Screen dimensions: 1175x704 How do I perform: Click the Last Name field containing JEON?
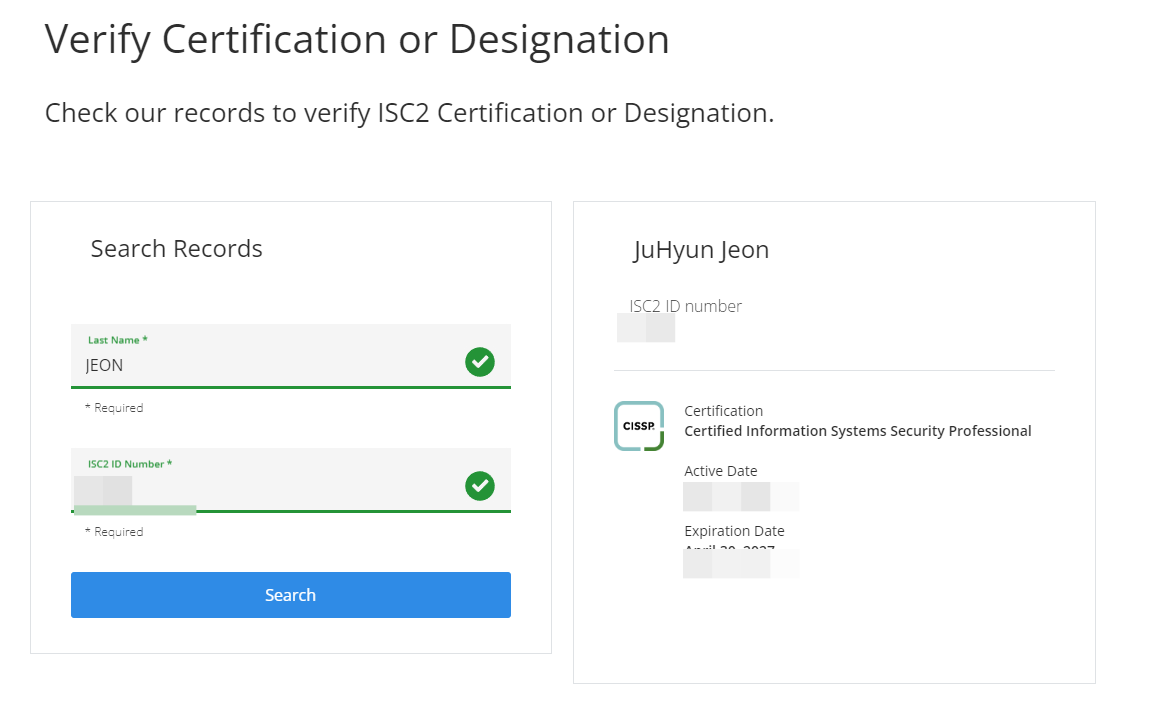[291, 356]
